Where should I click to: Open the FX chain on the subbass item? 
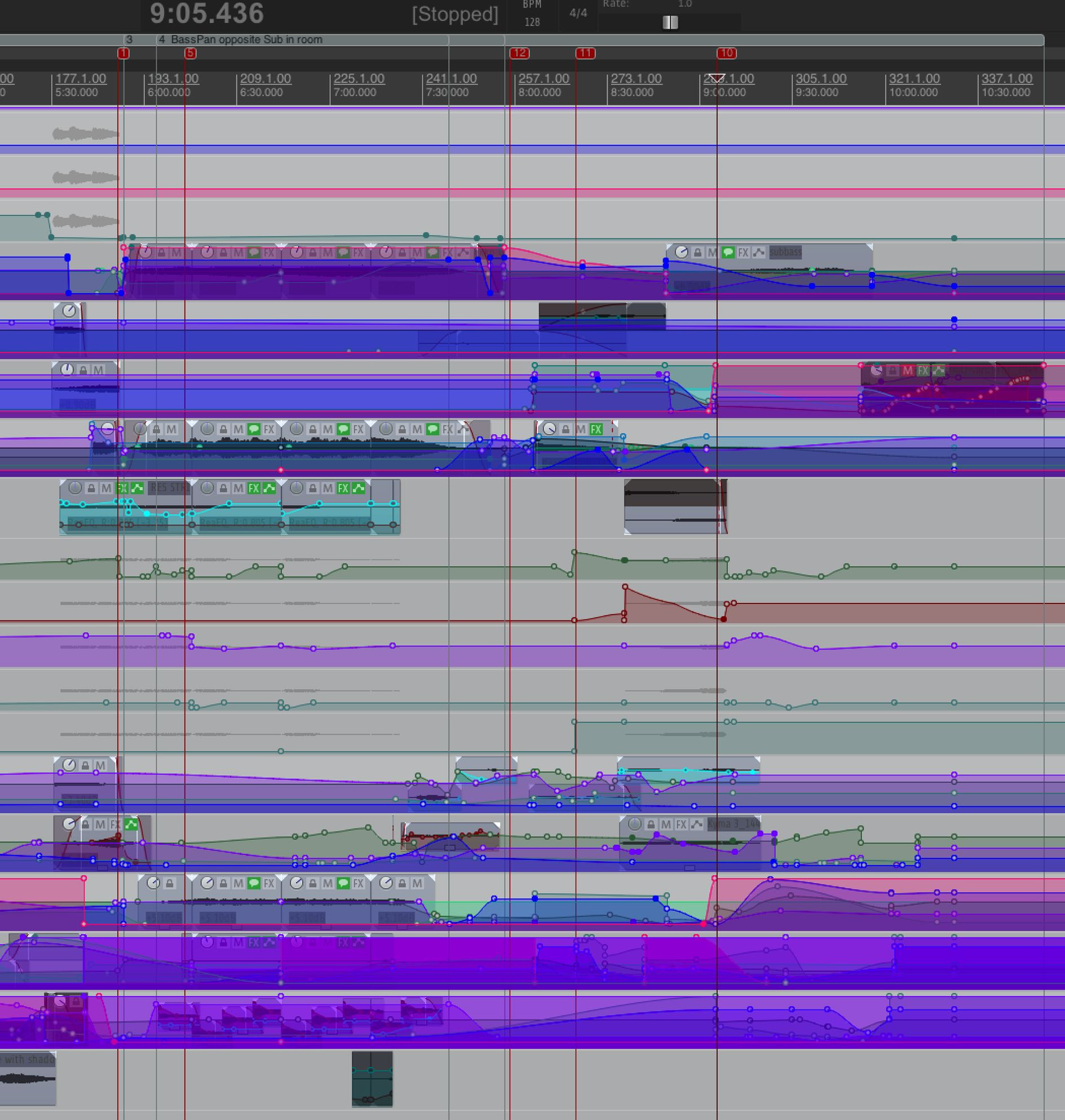click(x=743, y=252)
